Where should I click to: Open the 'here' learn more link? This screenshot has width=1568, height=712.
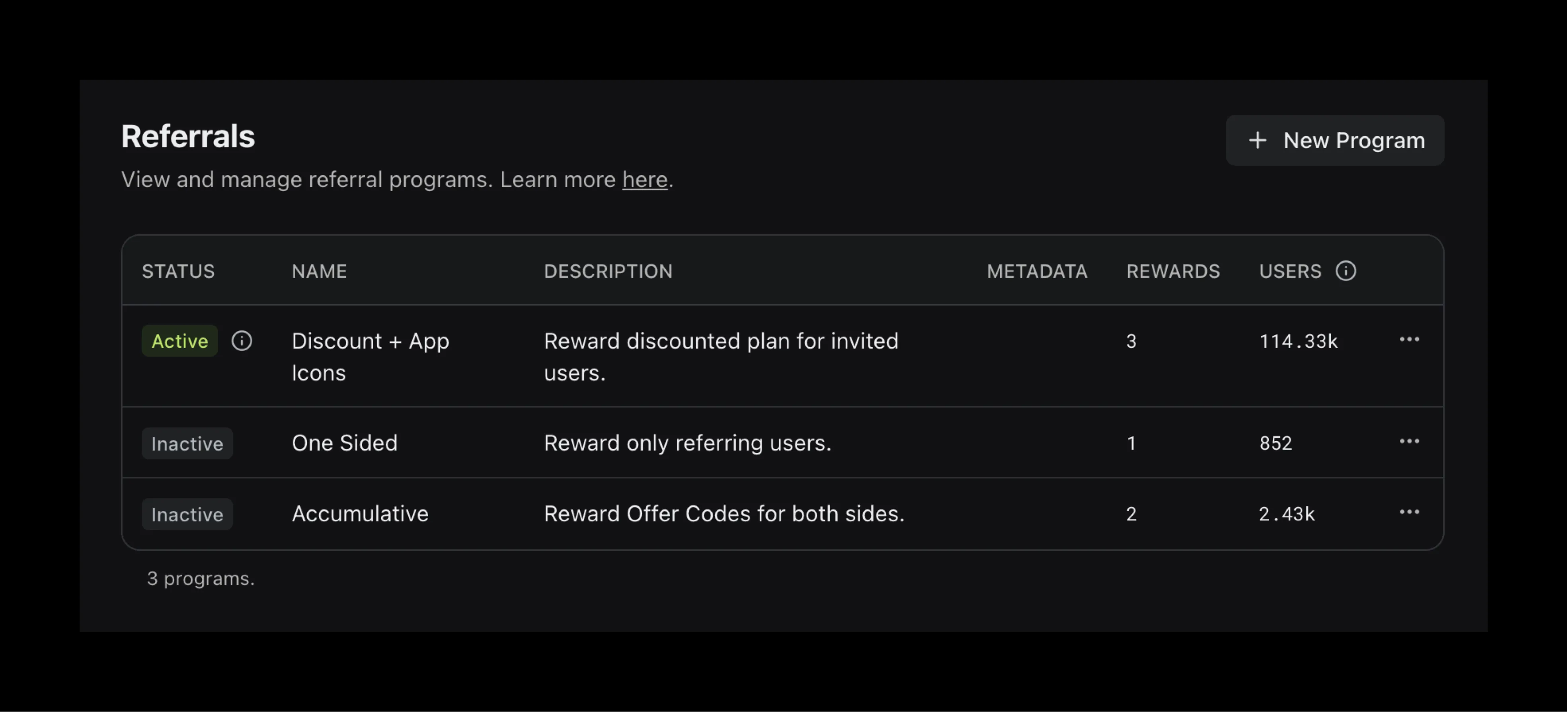645,180
